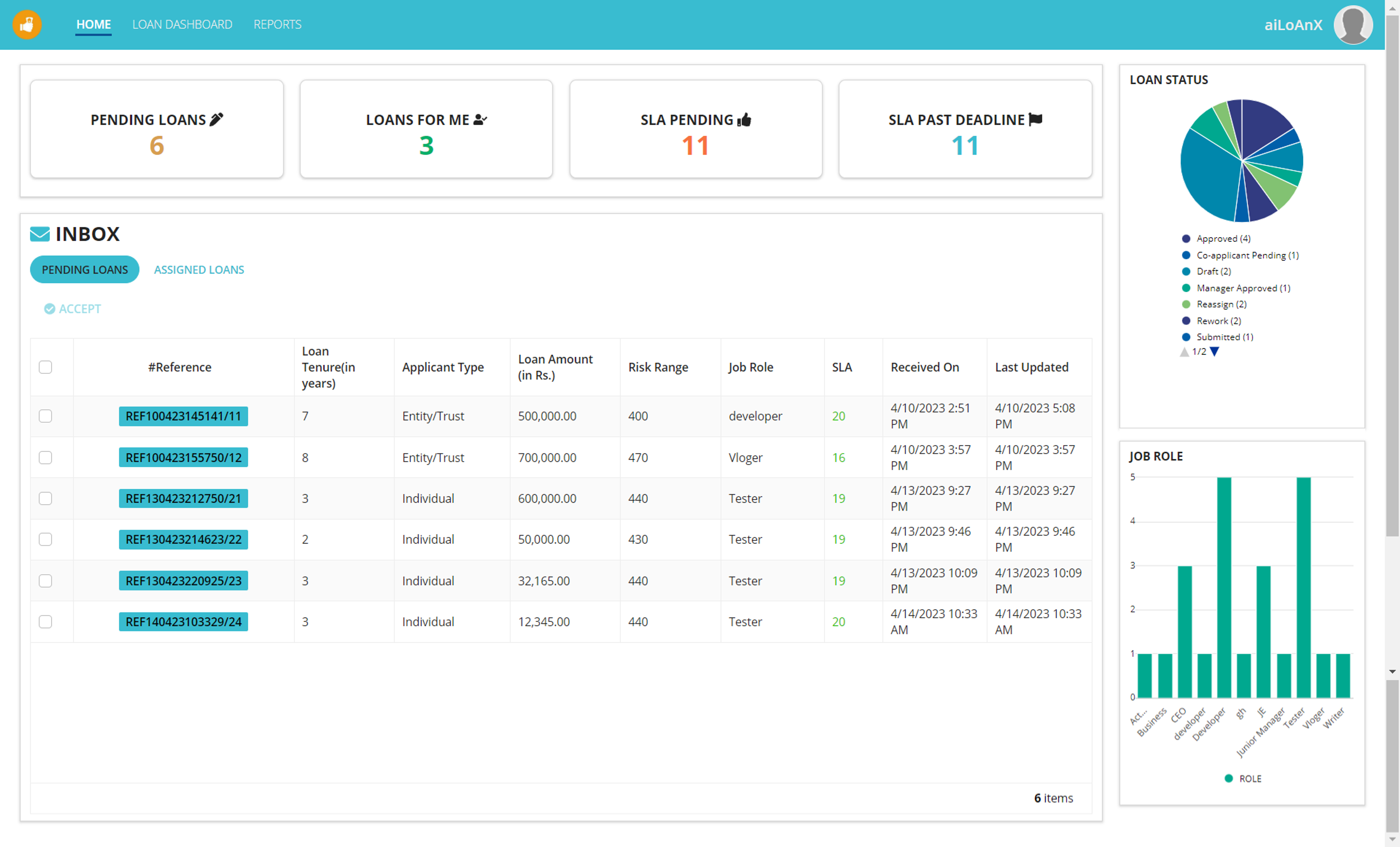
Task: Switch to the Assigned Loans inbox tab
Action: 199,270
